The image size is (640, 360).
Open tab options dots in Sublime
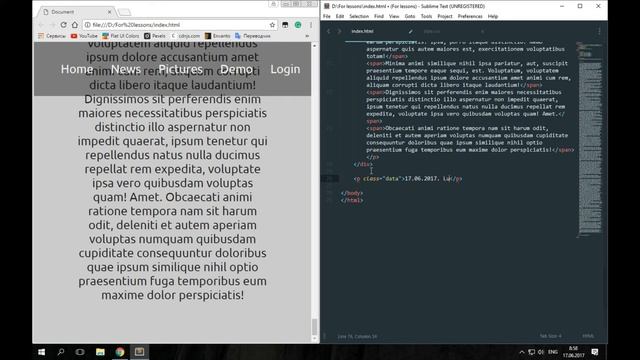point(599,31)
